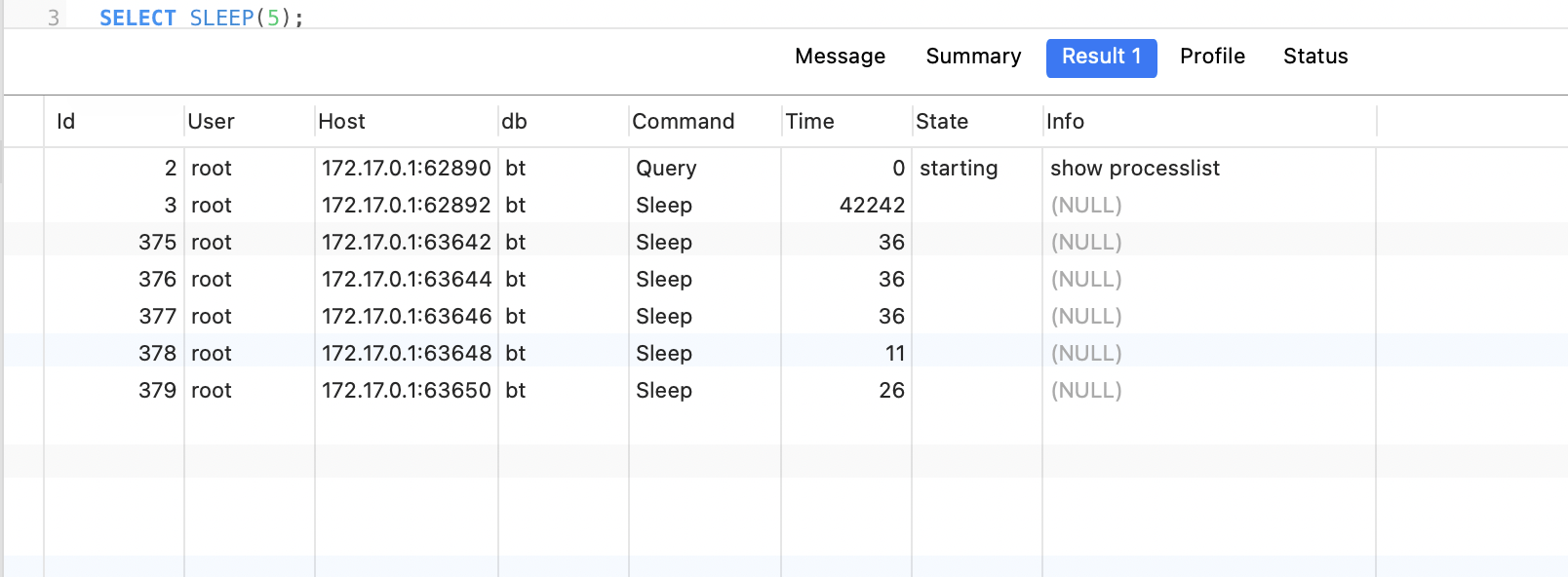Click the State column header

(x=976, y=122)
